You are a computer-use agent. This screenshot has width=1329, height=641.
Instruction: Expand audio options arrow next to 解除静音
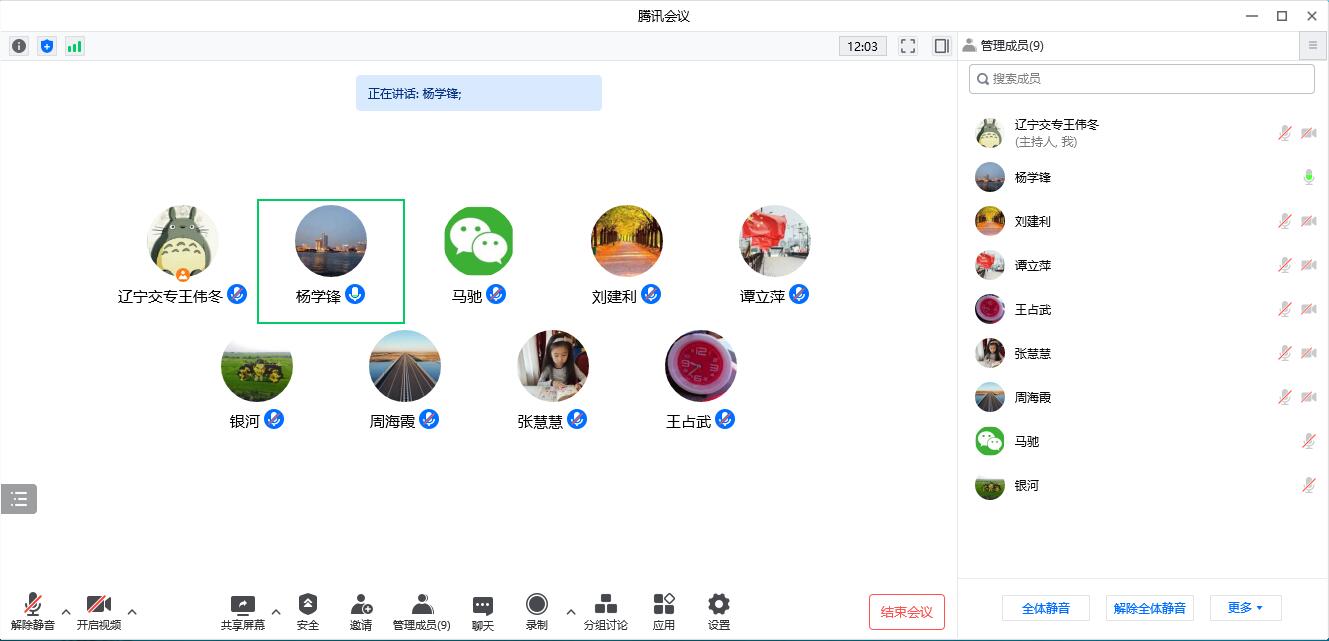[66, 612]
